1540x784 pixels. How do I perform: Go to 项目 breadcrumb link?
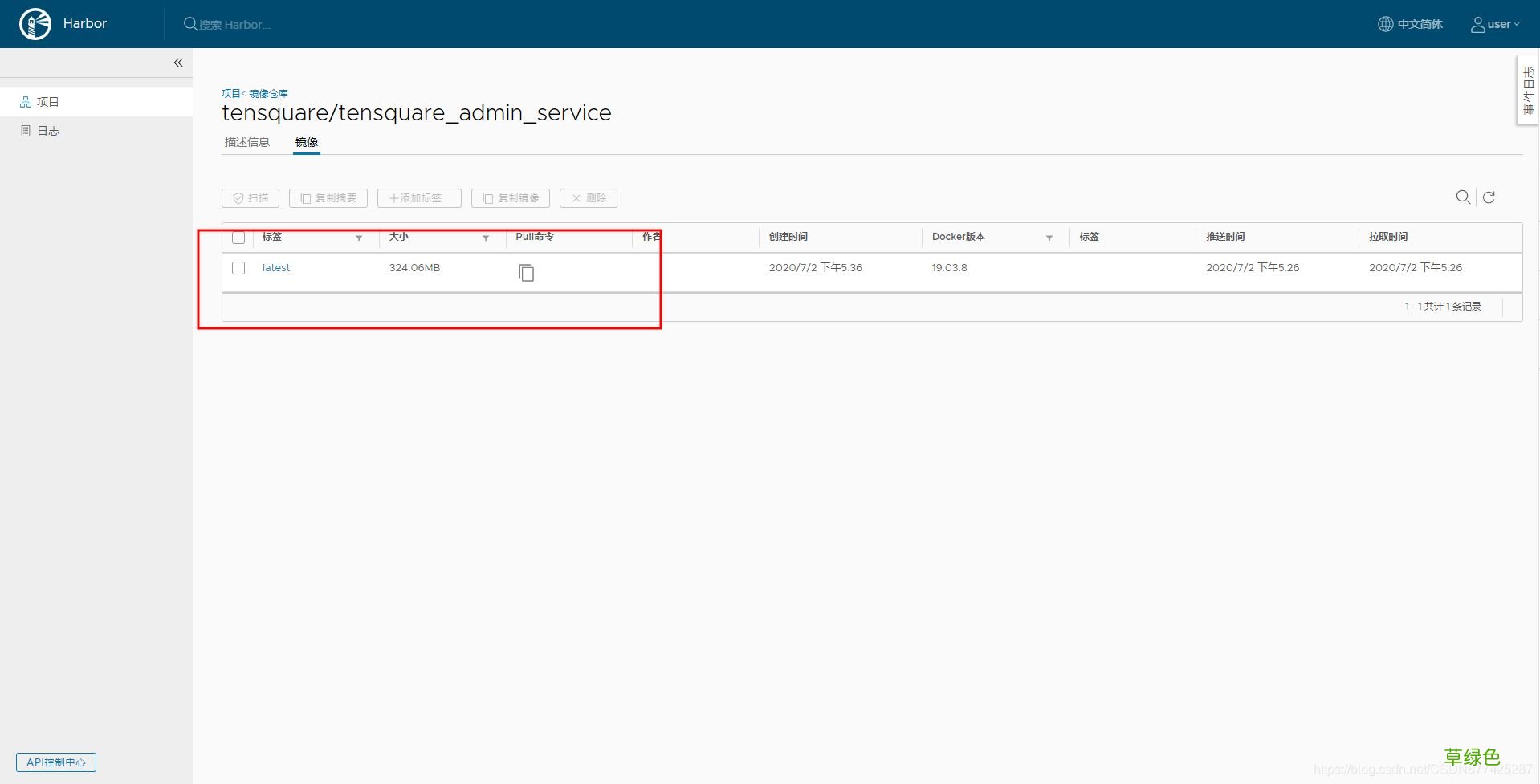coord(231,93)
